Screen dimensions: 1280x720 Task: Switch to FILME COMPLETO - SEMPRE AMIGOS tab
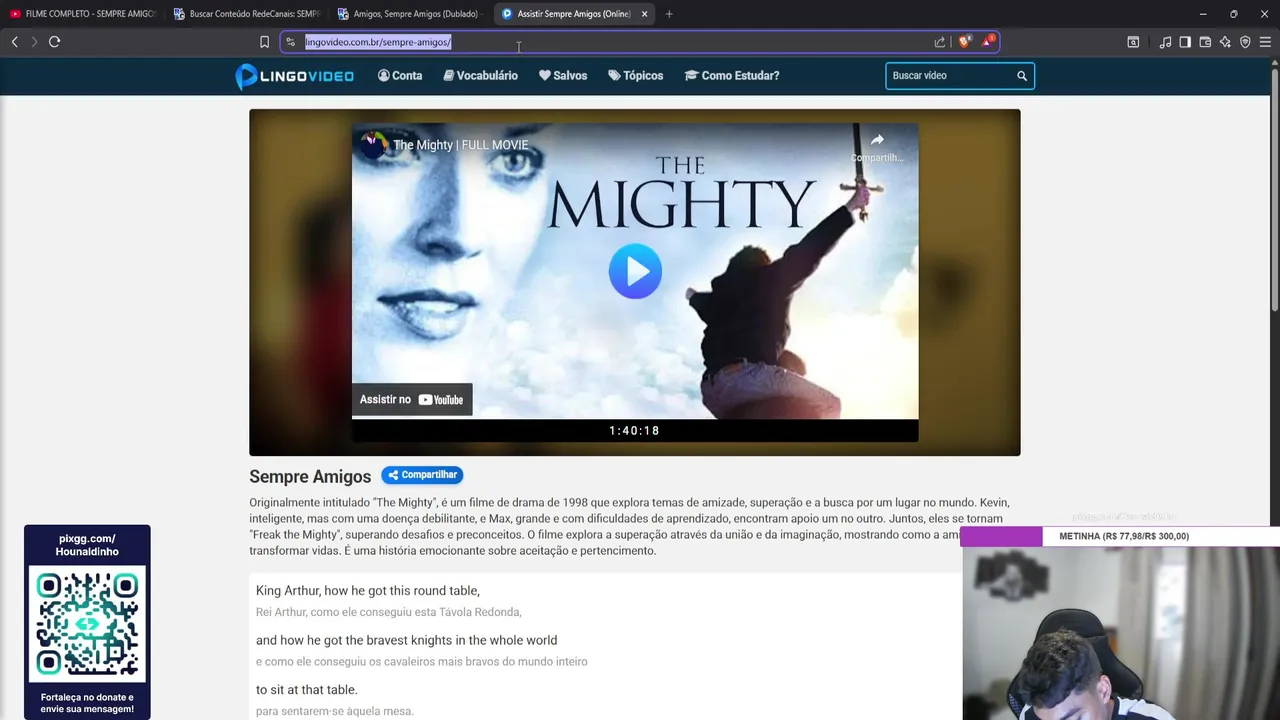click(x=83, y=14)
